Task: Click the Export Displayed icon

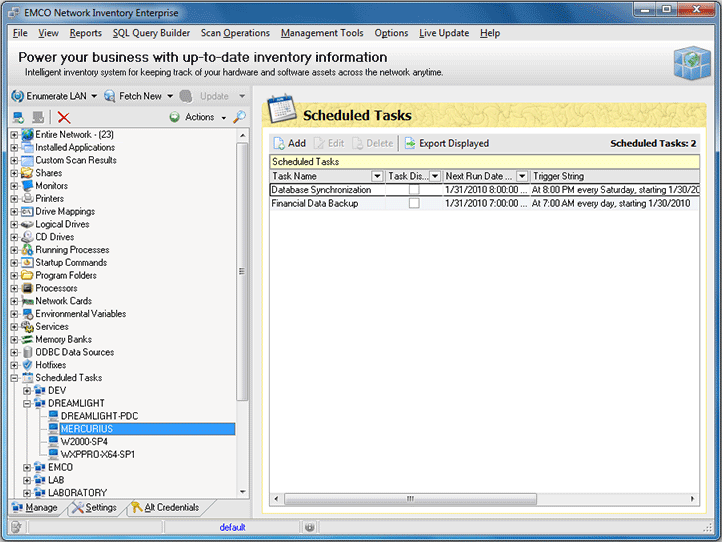Action: (x=410, y=143)
